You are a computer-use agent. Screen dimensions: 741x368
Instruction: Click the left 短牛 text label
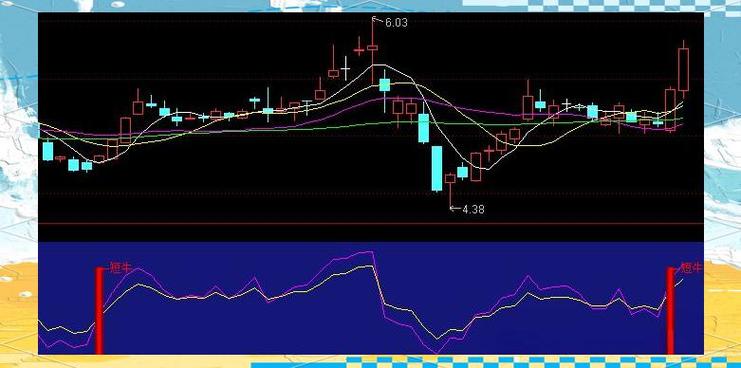(x=120, y=268)
